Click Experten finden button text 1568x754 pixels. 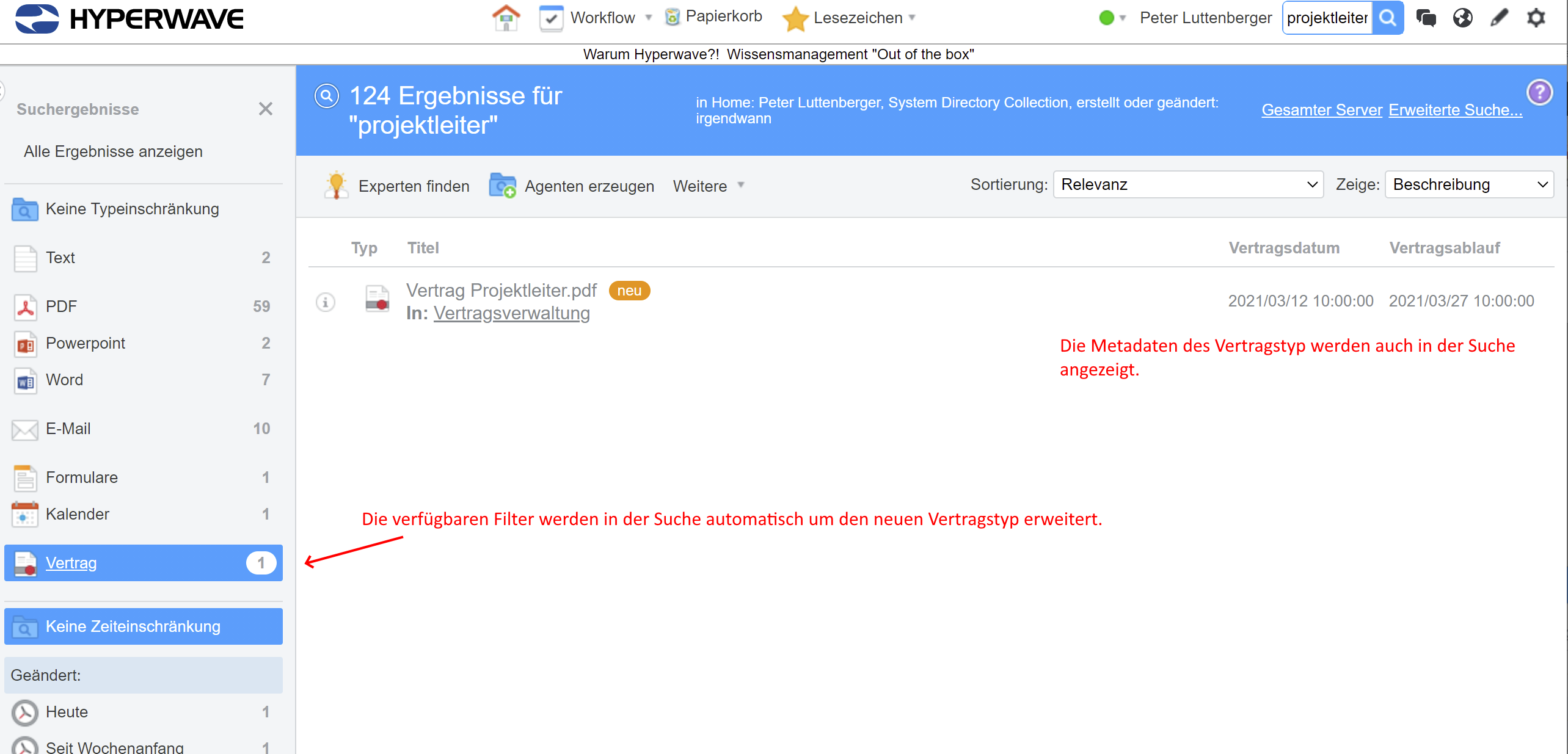coord(414,186)
